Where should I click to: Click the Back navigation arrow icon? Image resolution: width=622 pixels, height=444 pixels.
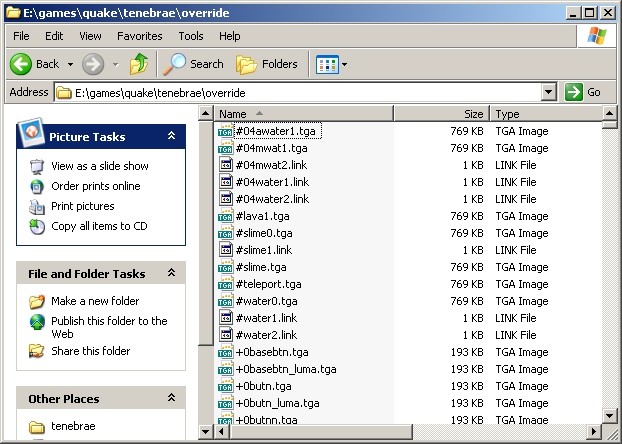(x=22, y=64)
